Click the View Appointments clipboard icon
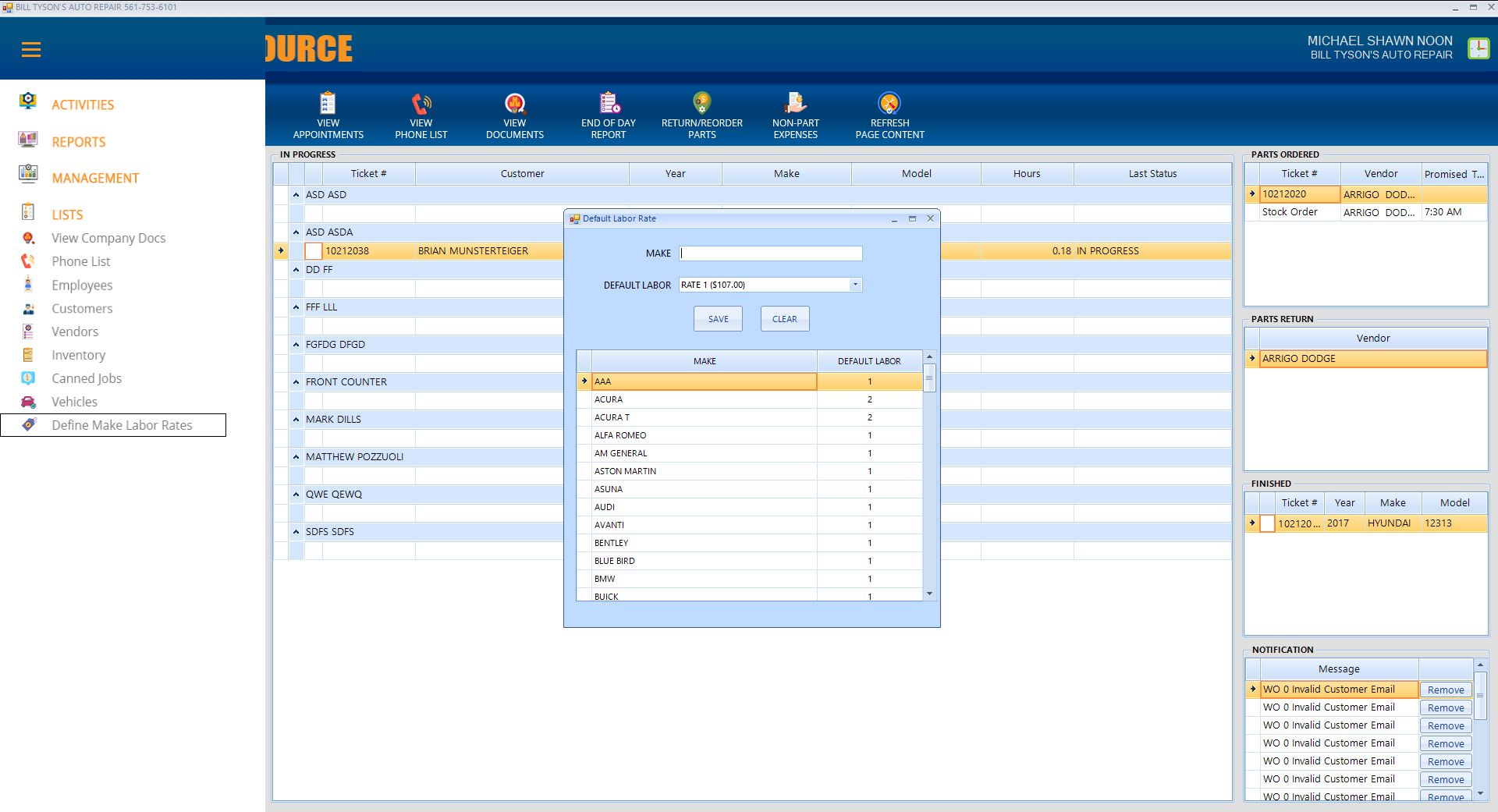The height and width of the screenshot is (812, 1498). click(x=328, y=104)
